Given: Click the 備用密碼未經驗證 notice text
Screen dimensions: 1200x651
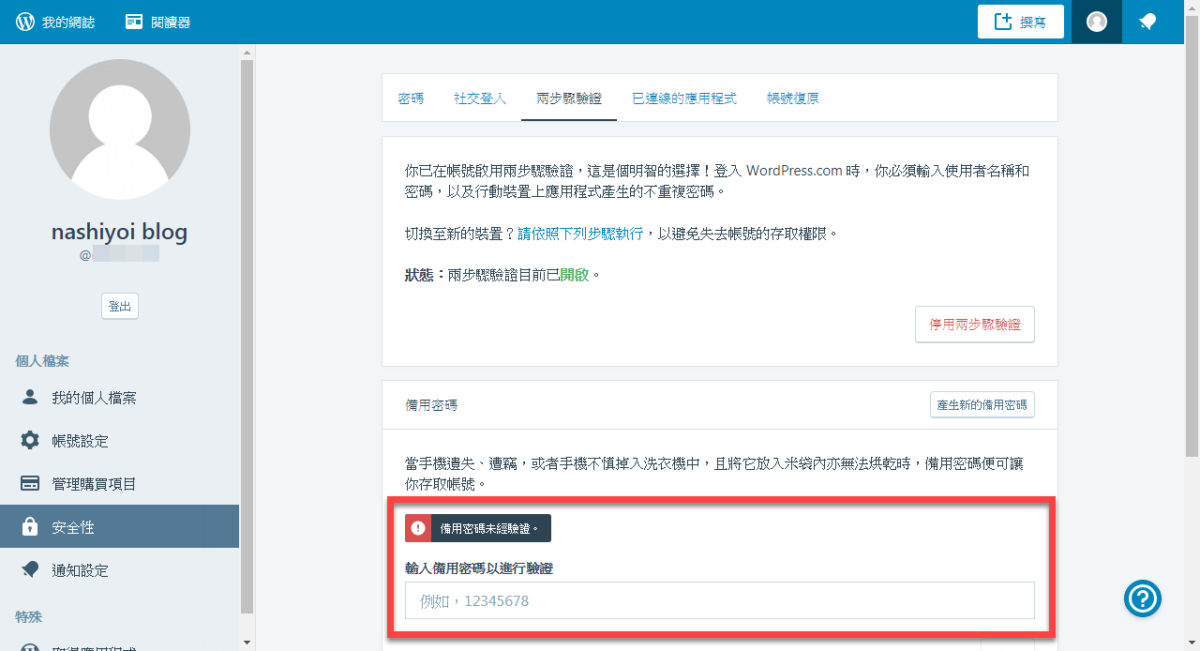Looking at the screenshot, I should (x=489, y=528).
